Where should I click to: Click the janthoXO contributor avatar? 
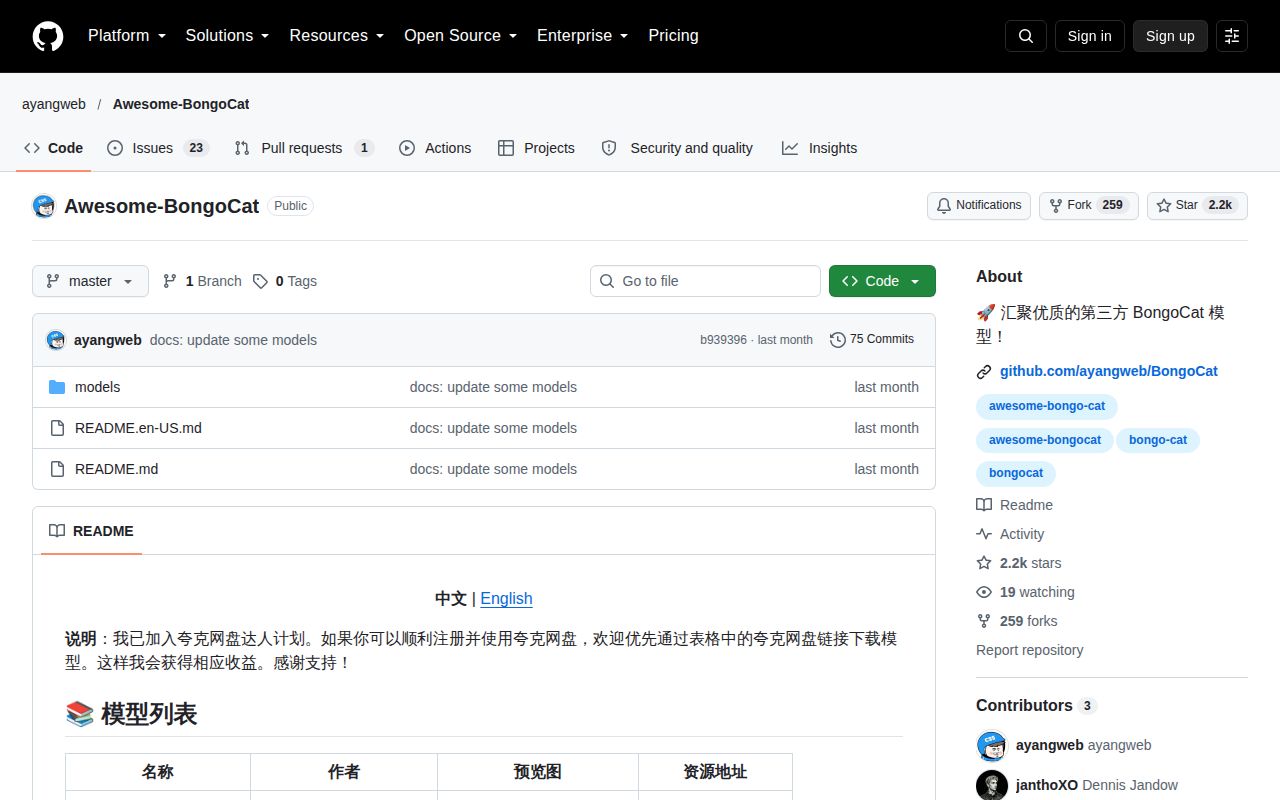point(992,785)
